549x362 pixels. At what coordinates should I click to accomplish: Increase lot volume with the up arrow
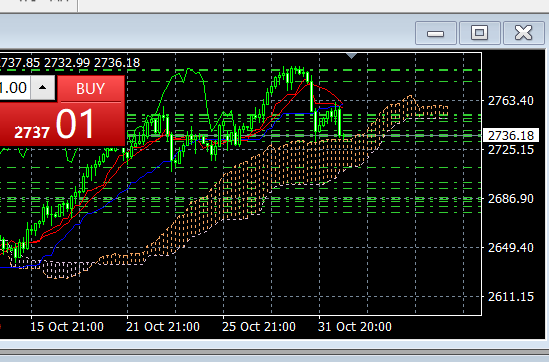pyautogui.click(x=43, y=88)
